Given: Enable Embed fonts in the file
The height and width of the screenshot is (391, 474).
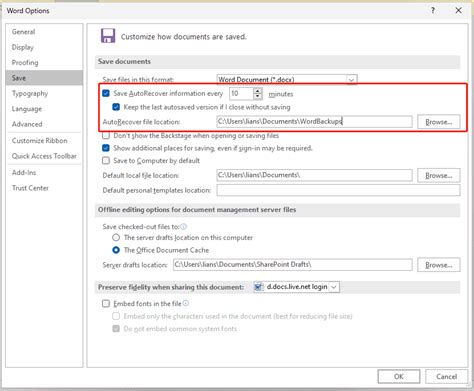Looking at the screenshot, I should coord(106,304).
